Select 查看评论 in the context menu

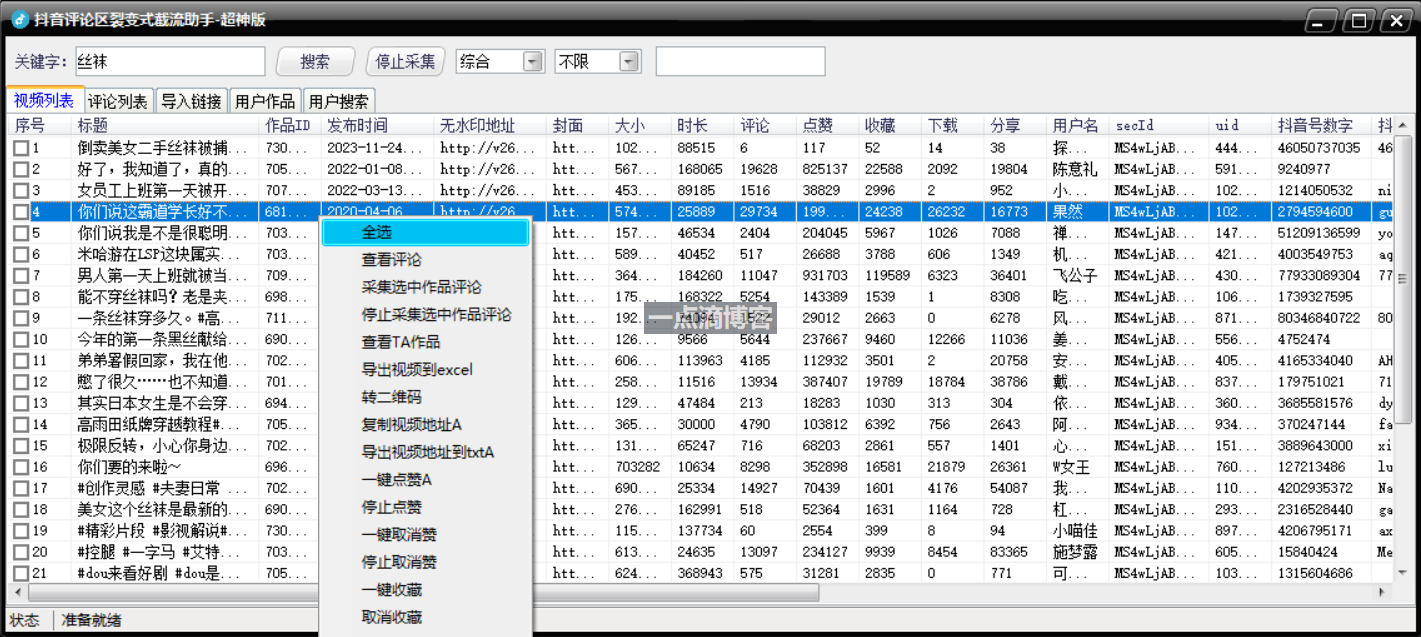pos(425,260)
